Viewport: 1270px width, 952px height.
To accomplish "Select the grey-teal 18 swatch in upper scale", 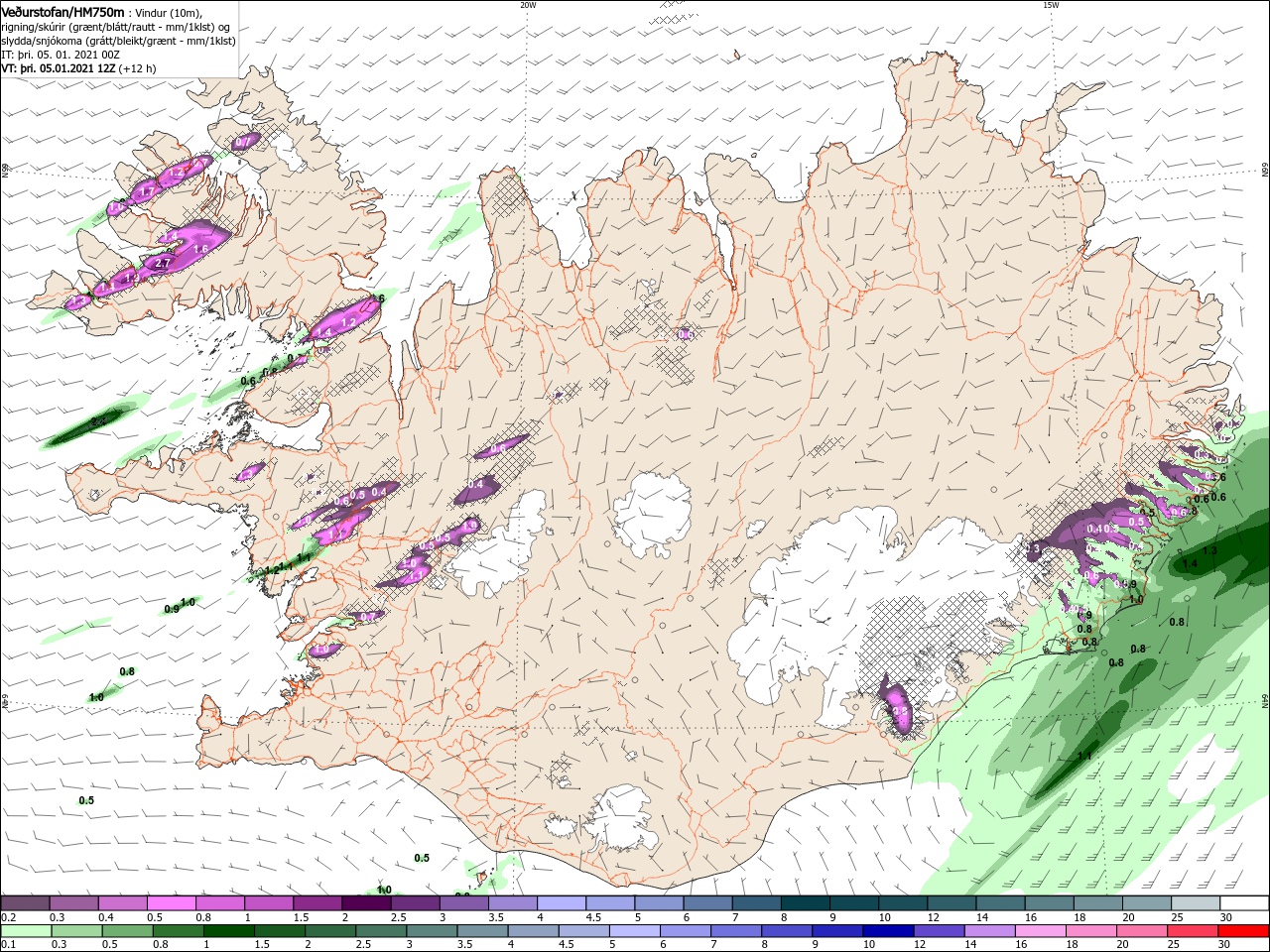I will coord(1097,903).
